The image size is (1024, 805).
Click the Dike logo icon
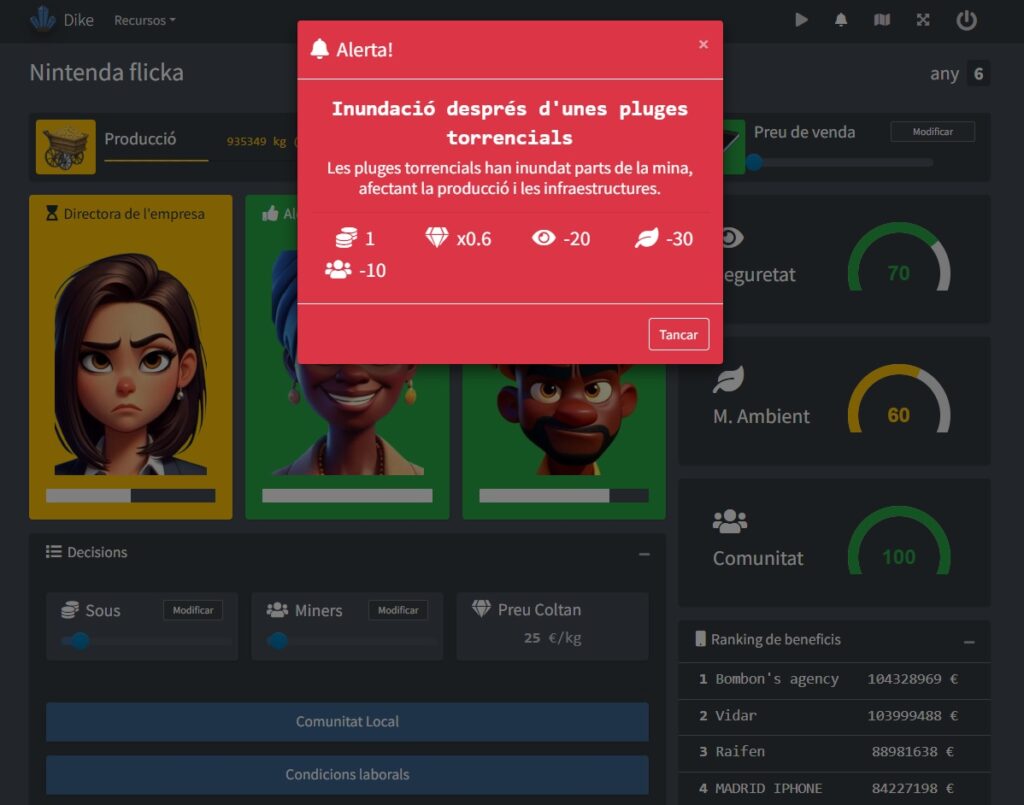43,19
